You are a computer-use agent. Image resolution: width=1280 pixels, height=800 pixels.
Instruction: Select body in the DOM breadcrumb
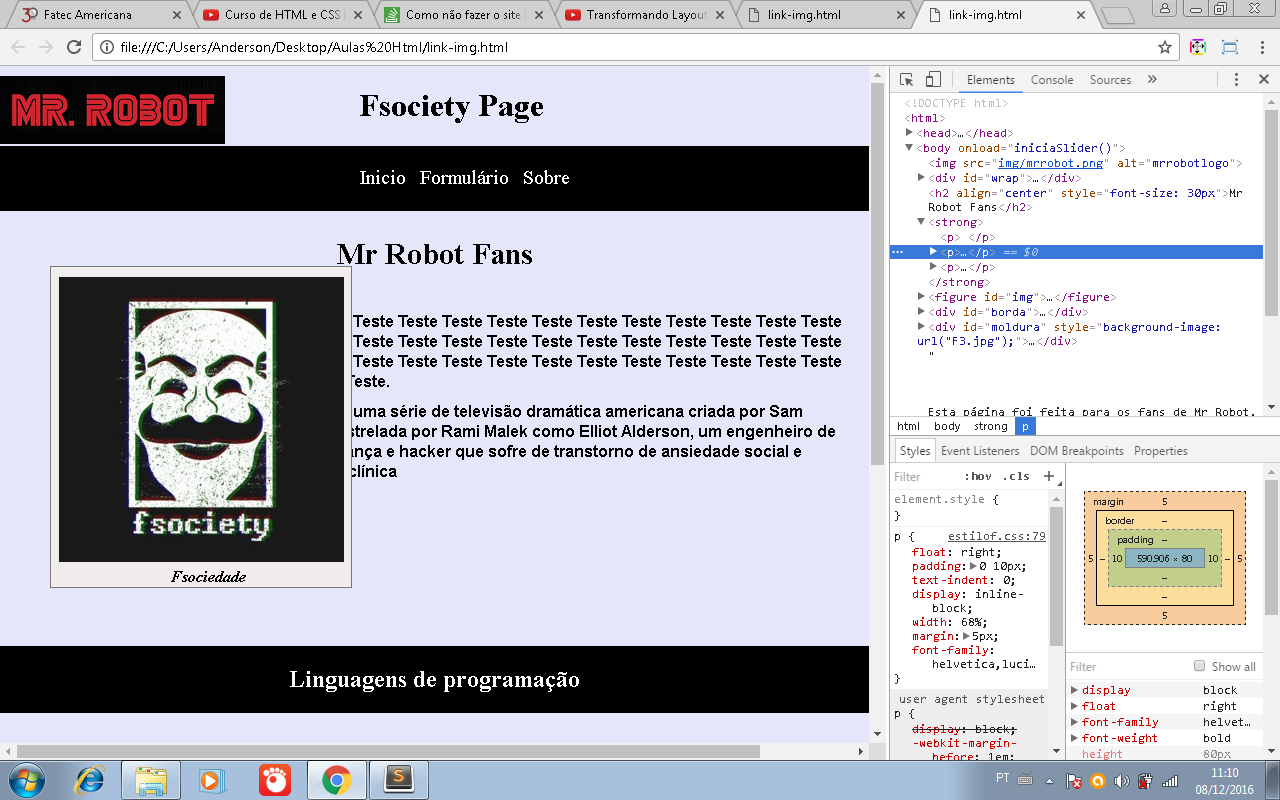click(947, 426)
